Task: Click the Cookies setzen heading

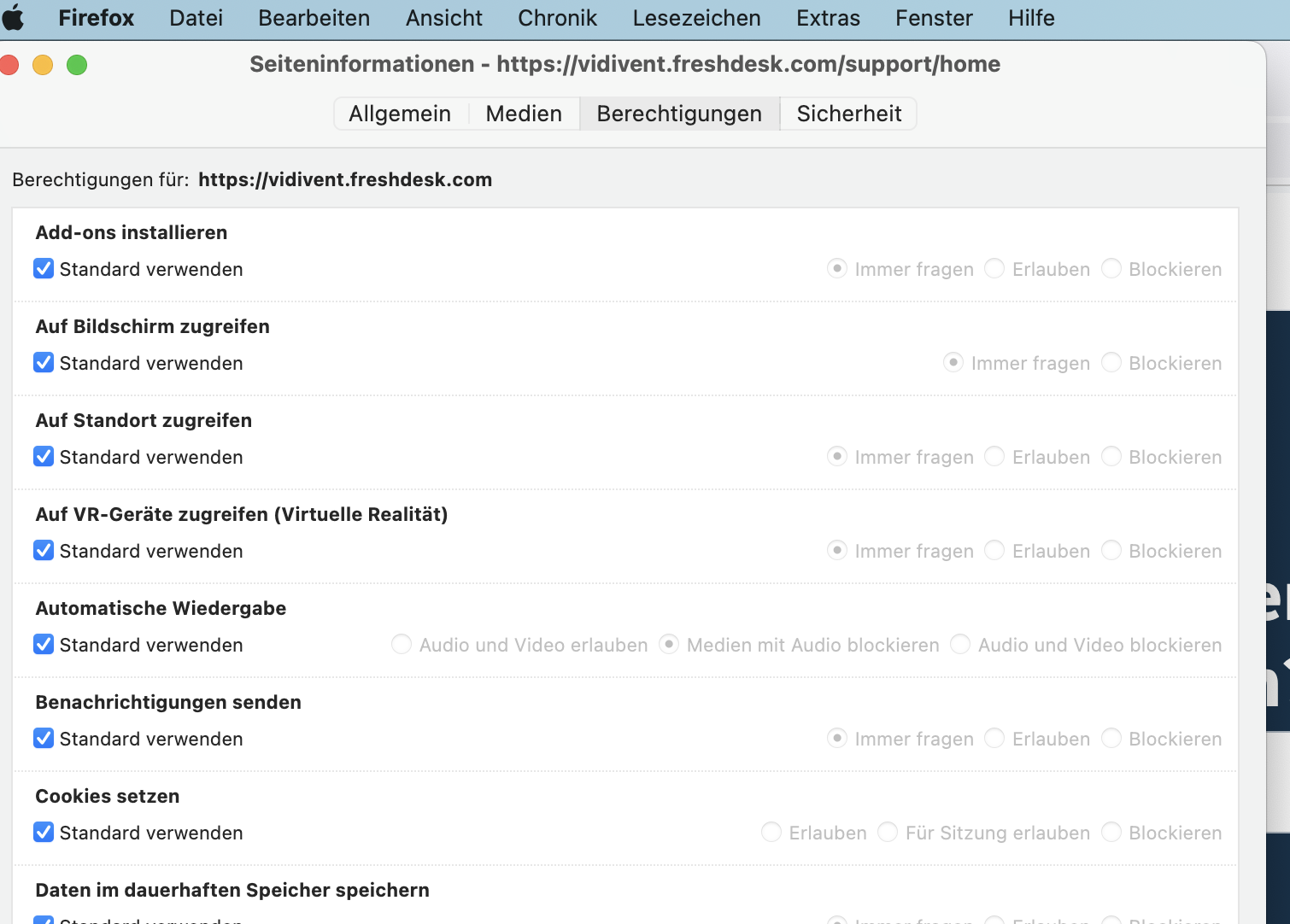Action: coord(108,796)
